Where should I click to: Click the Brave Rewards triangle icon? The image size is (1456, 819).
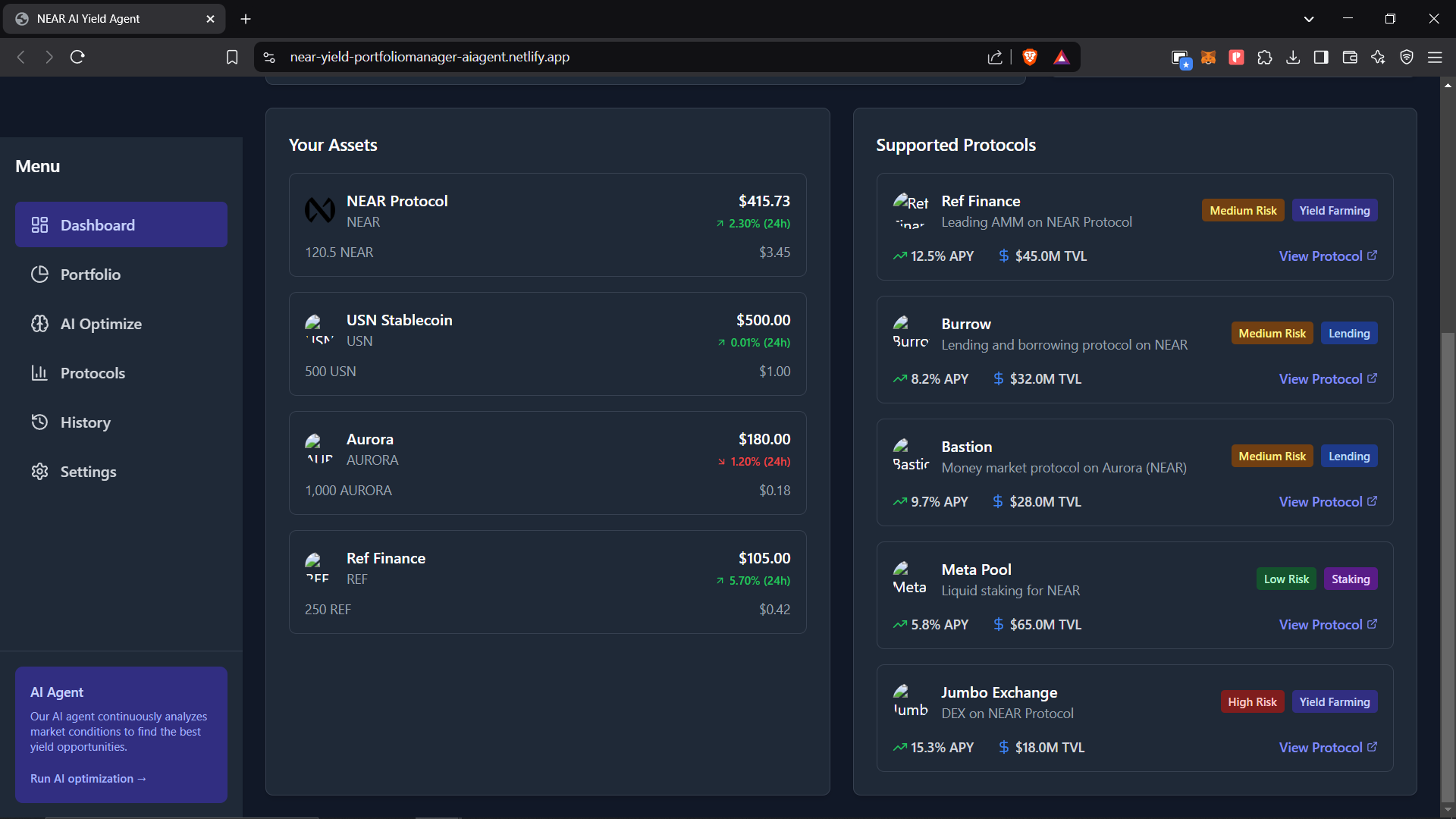pos(1061,58)
